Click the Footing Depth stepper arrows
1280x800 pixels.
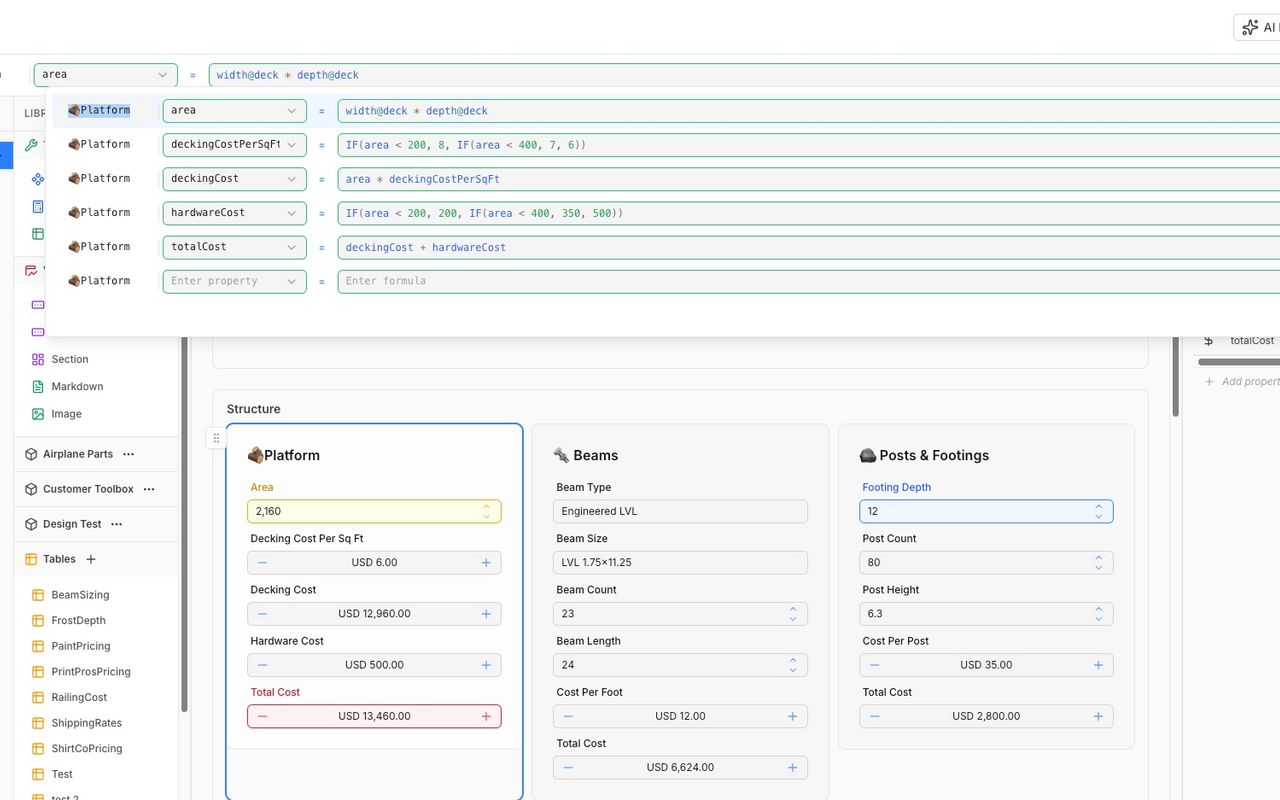pos(1099,511)
